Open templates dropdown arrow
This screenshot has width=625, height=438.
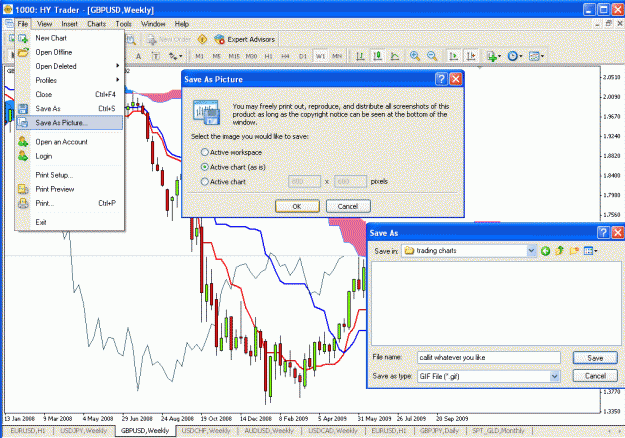tap(542, 57)
